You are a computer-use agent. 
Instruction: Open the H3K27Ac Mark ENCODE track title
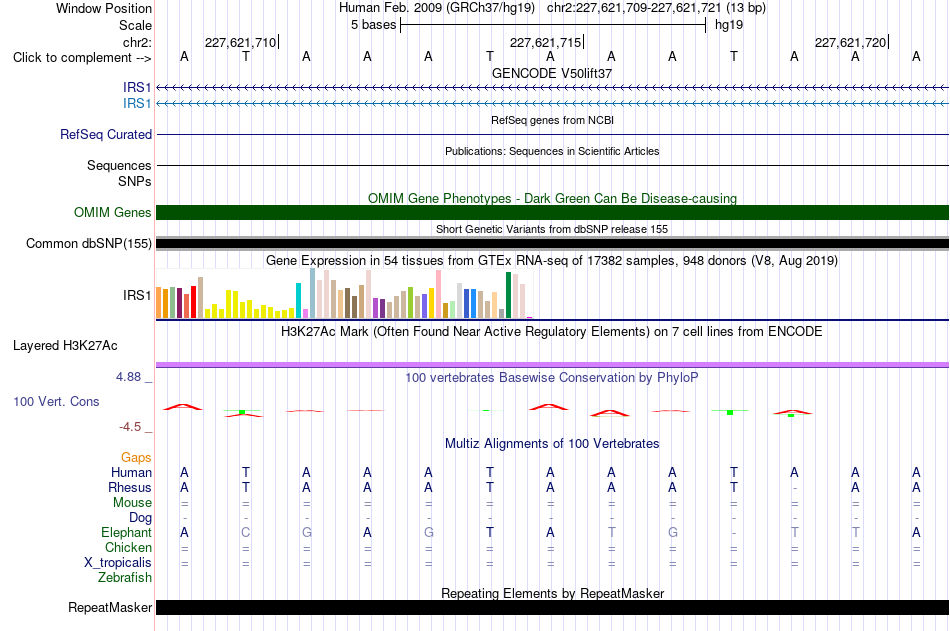point(552,332)
